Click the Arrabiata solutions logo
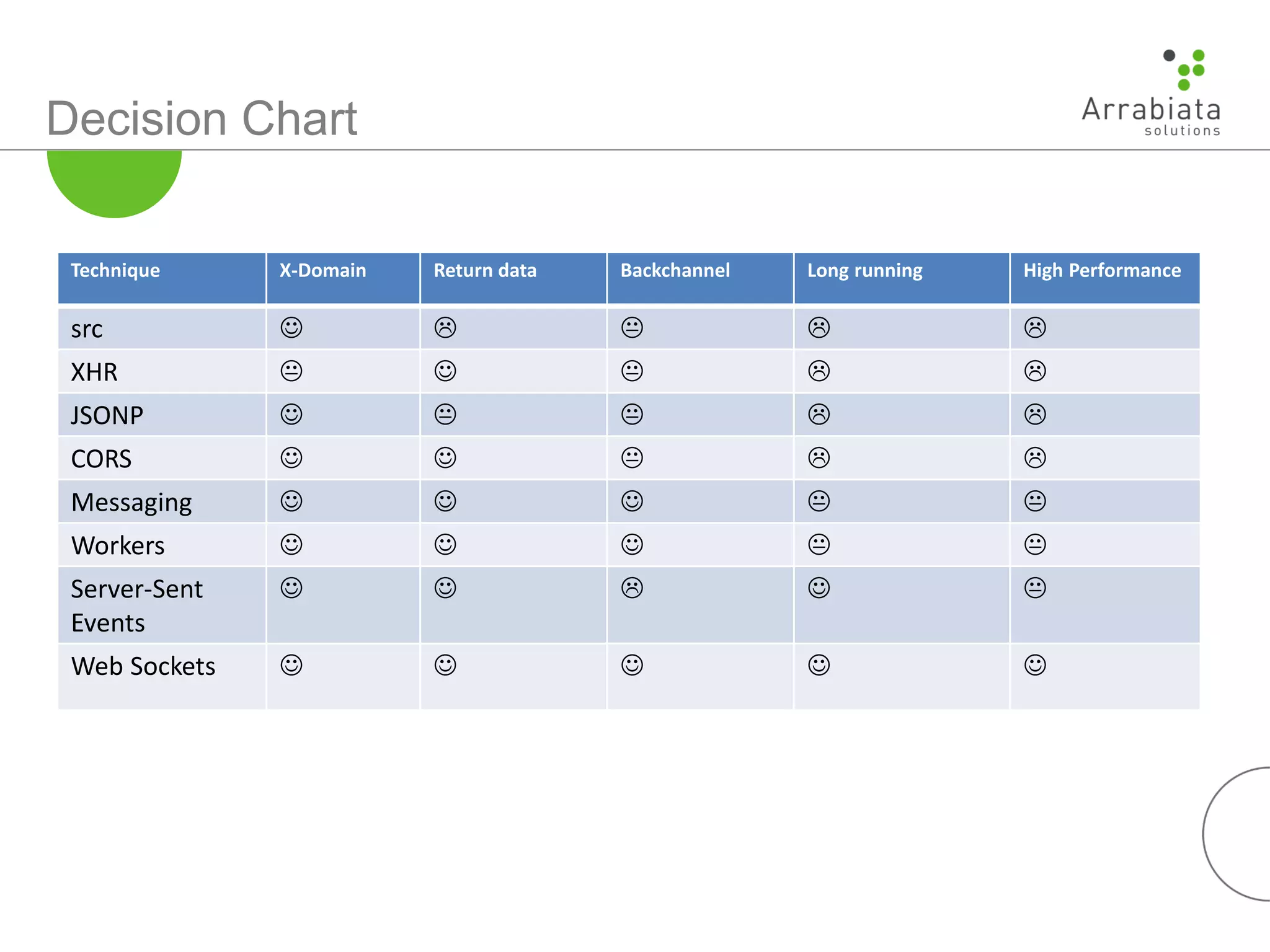 (x=1152, y=93)
